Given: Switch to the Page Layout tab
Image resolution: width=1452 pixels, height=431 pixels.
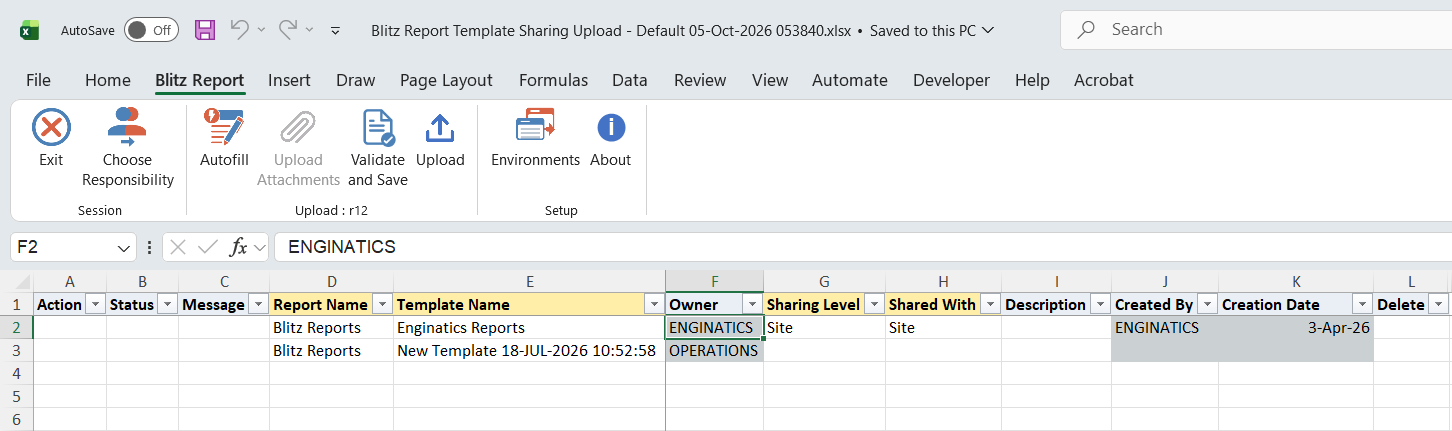Looking at the screenshot, I should tap(446, 80).
